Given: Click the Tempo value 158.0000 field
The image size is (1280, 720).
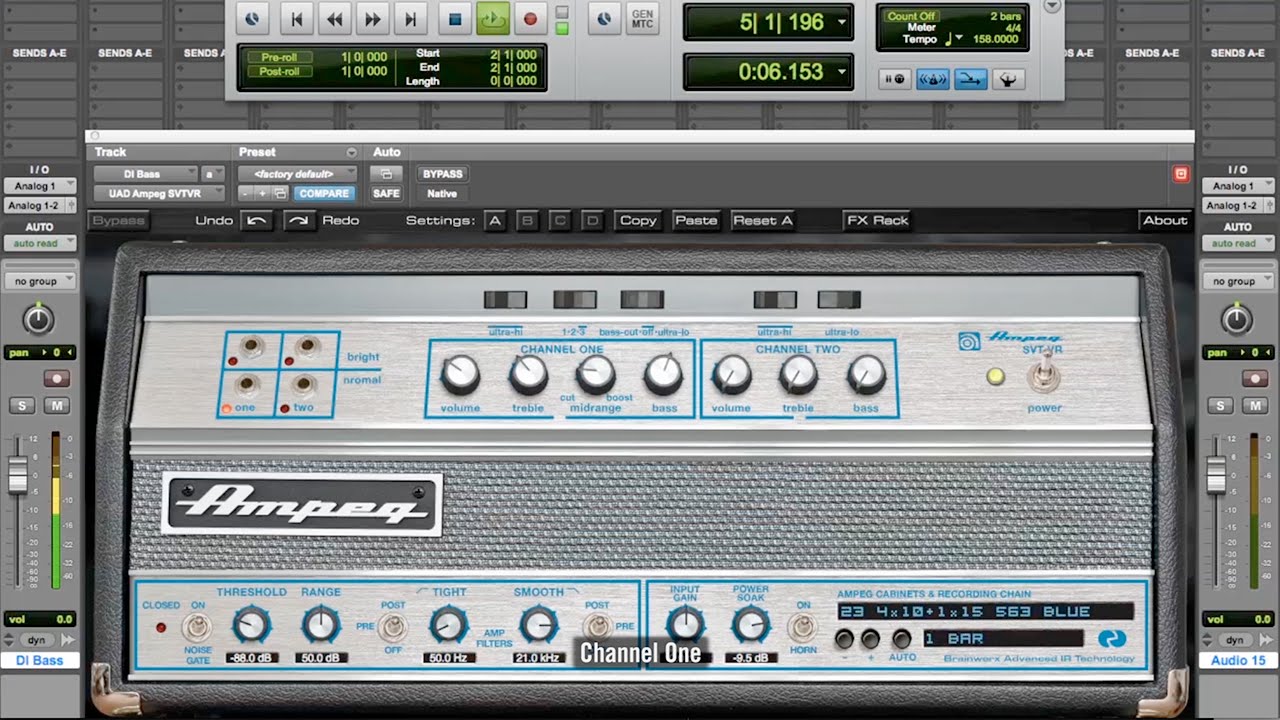Looking at the screenshot, I should coord(994,39).
